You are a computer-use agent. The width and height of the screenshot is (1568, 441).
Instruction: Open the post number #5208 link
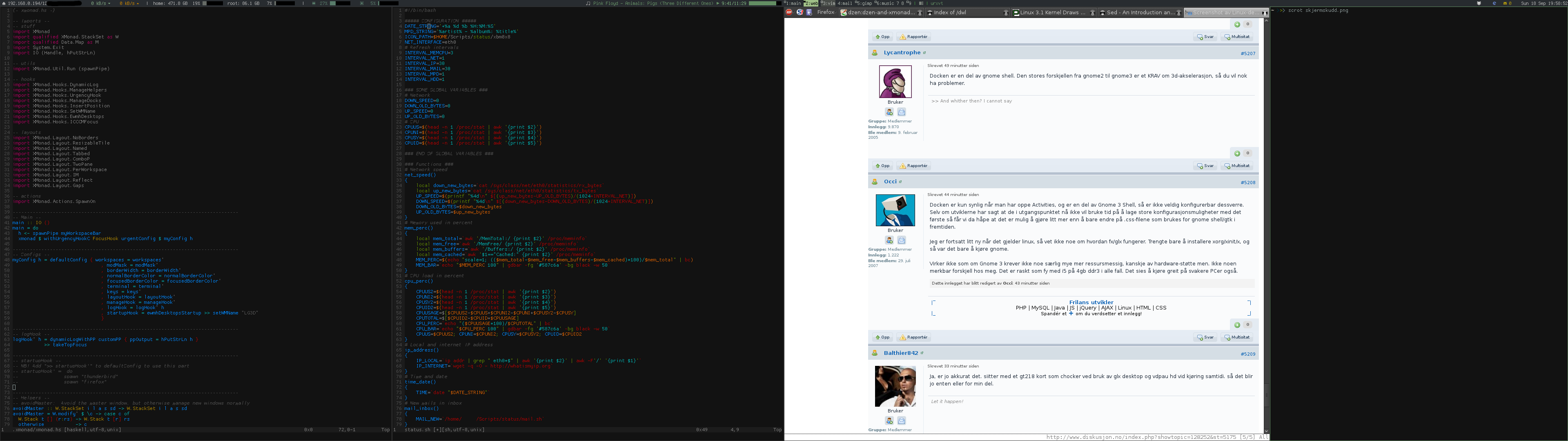(1248, 183)
